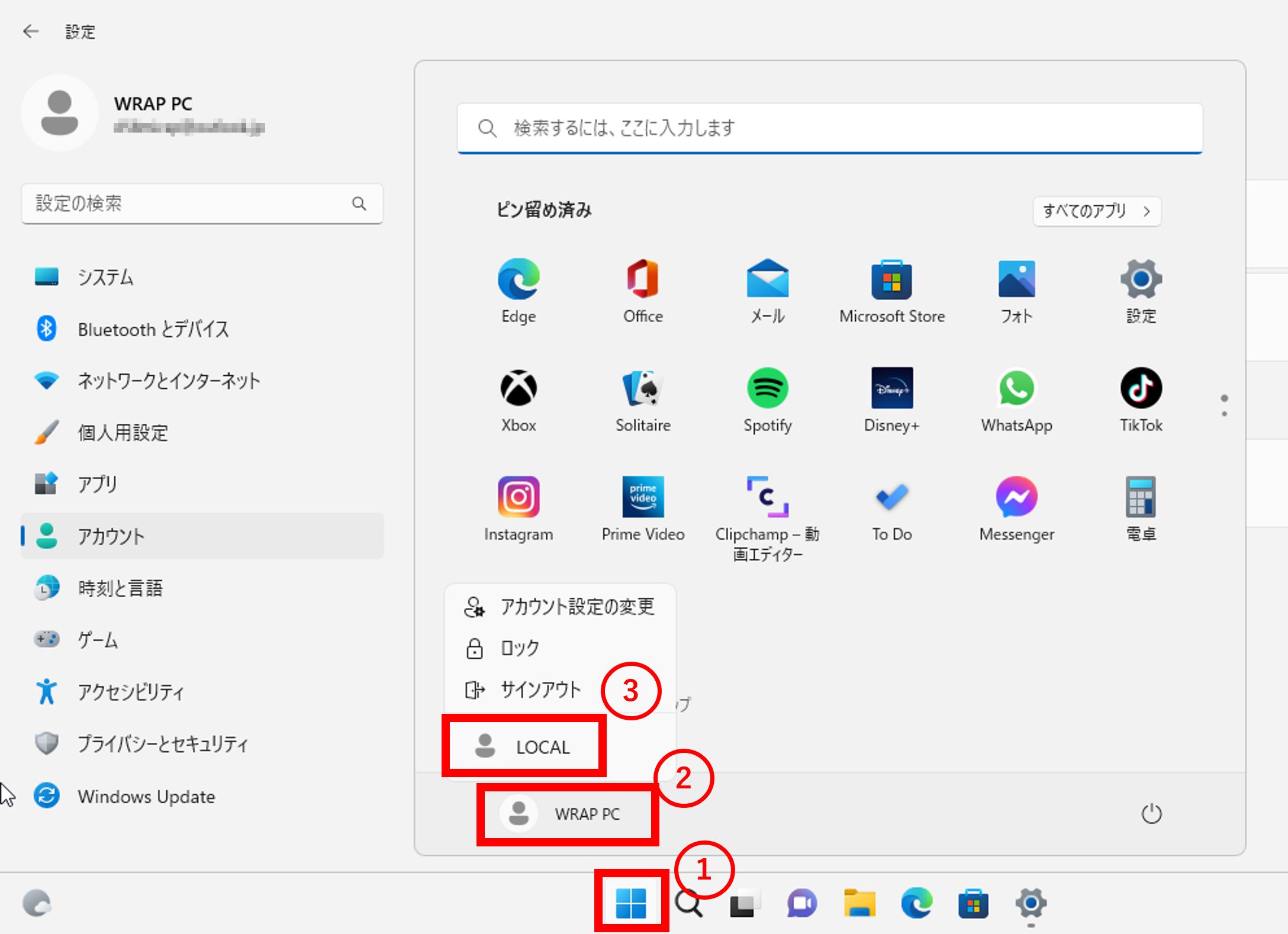This screenshot has height=934, width=1288.
Task: Open the Solitaire game
Action: (643, 400)
